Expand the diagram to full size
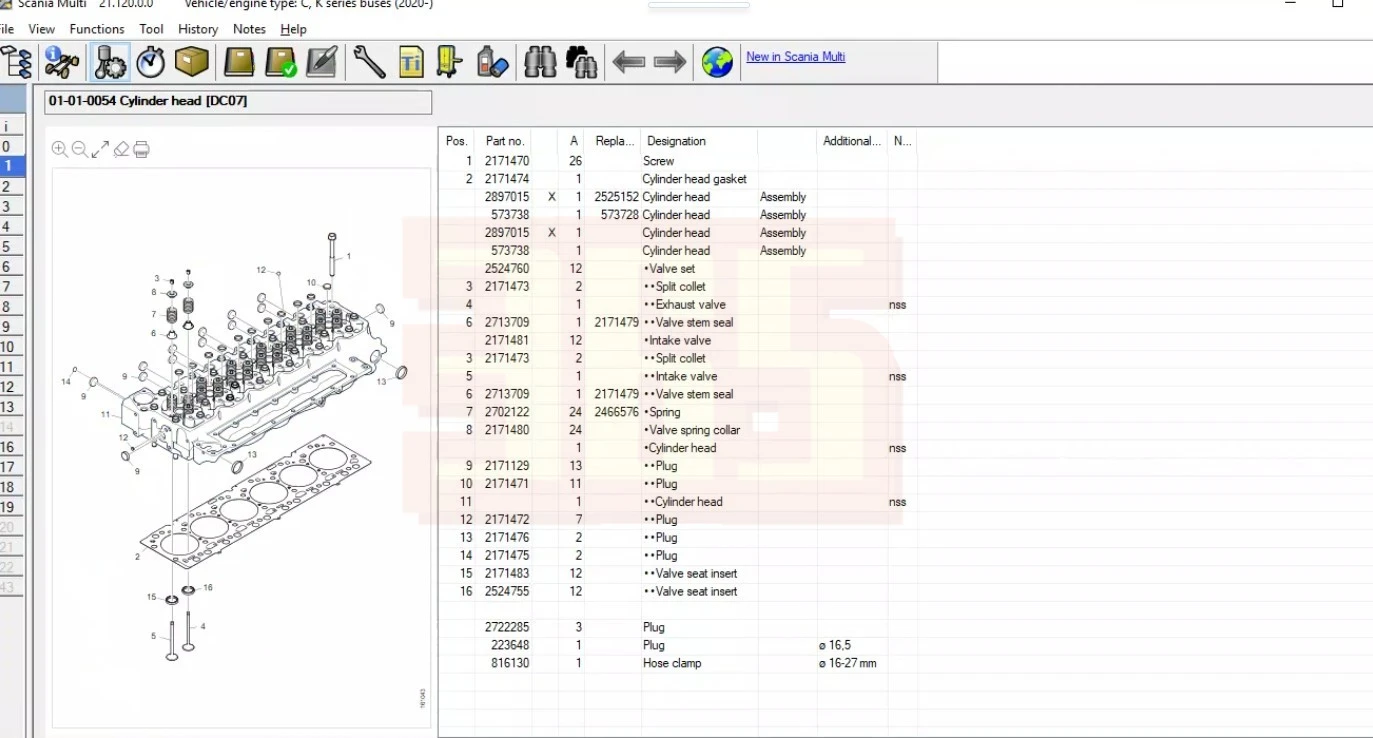Image resolution: width=1373 pixels, height=738 pixels. coord(100,149)
